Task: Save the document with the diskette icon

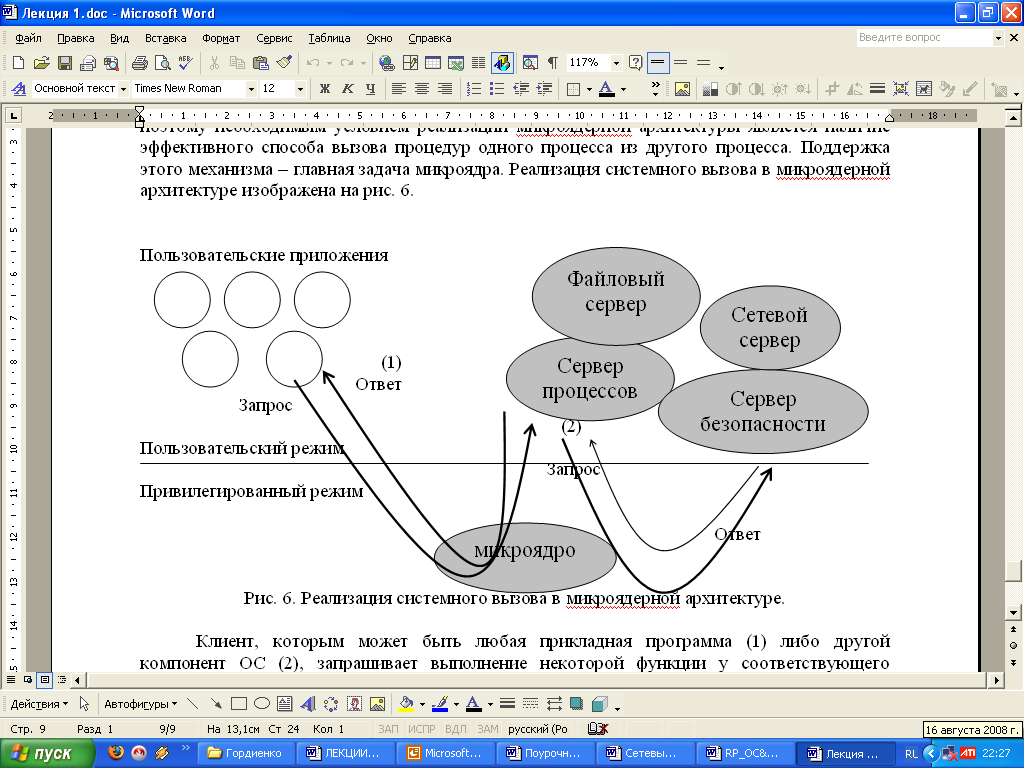Action: (65, 63)
